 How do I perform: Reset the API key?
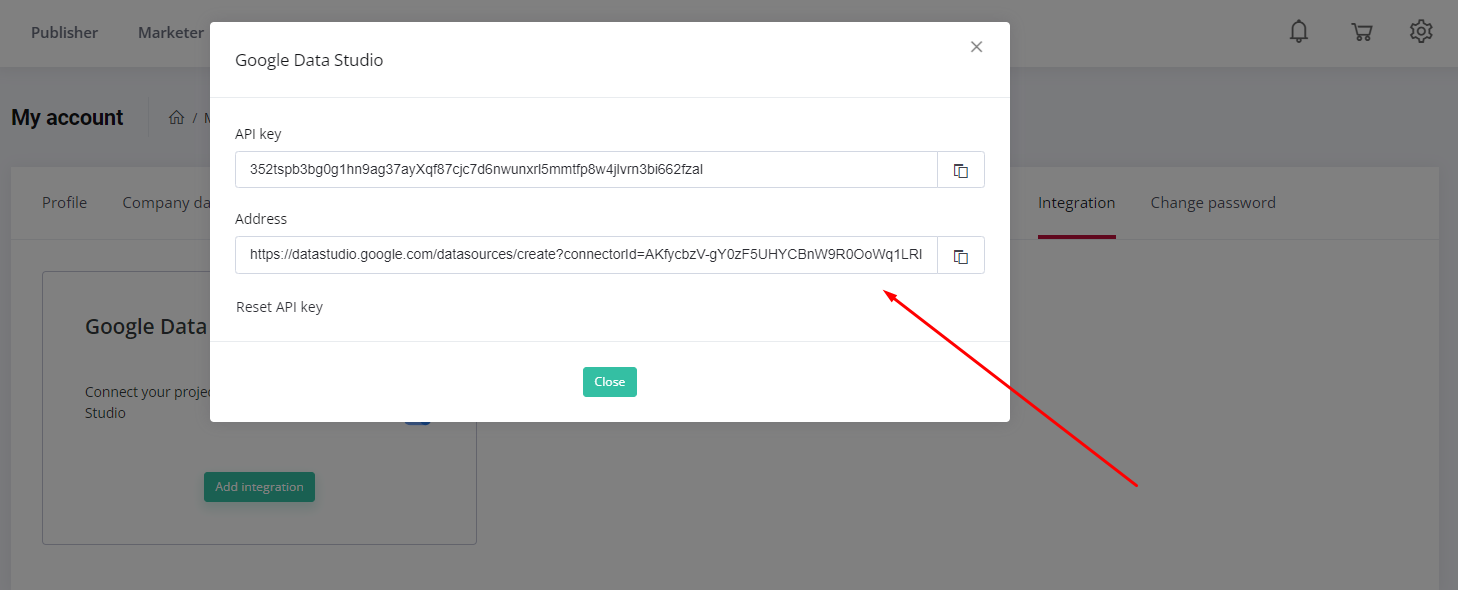tap(279, 307)
